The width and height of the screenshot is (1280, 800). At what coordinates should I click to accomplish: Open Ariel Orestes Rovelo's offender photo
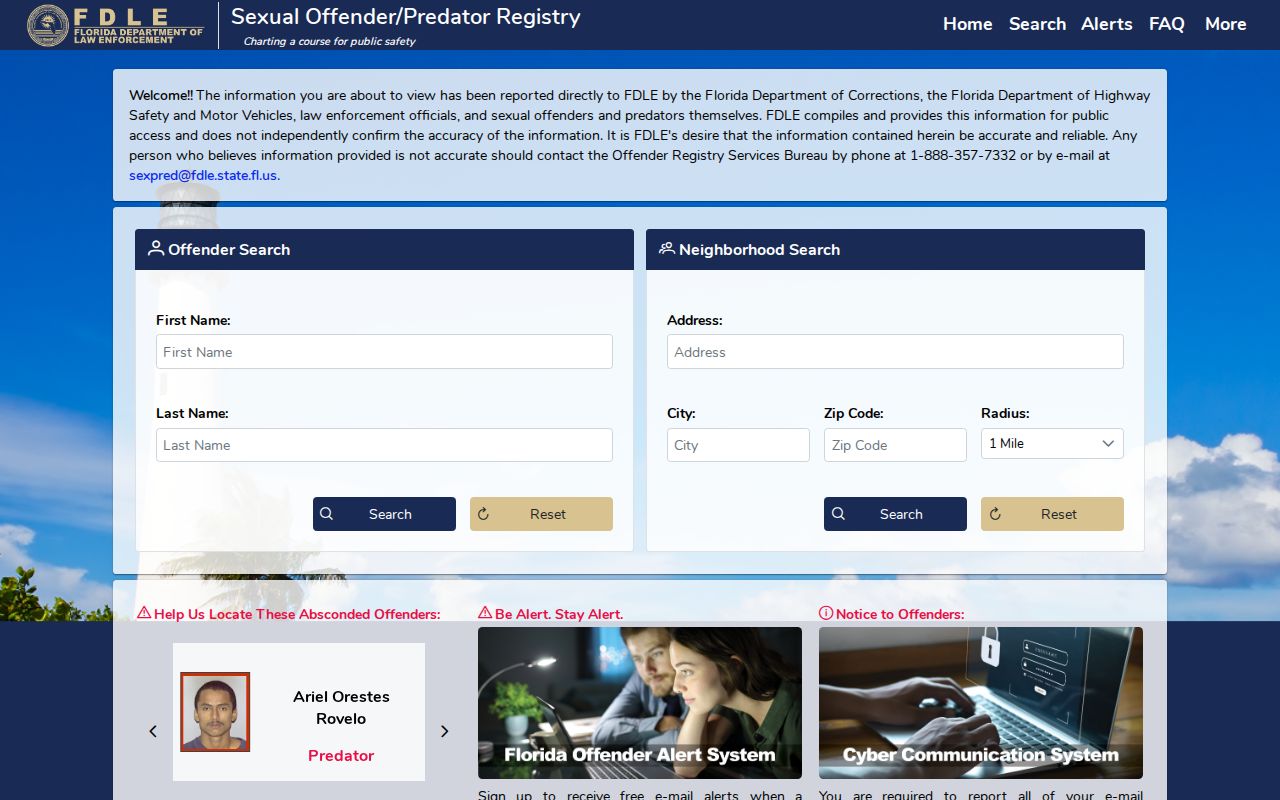click(x=215, y=712)
